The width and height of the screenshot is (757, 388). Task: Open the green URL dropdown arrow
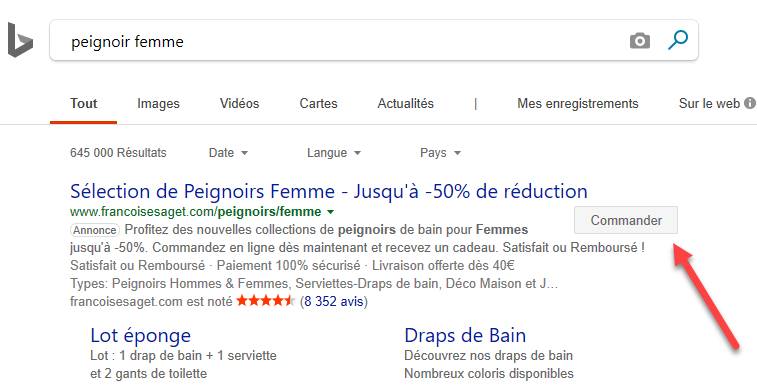(x=330, y=212)
